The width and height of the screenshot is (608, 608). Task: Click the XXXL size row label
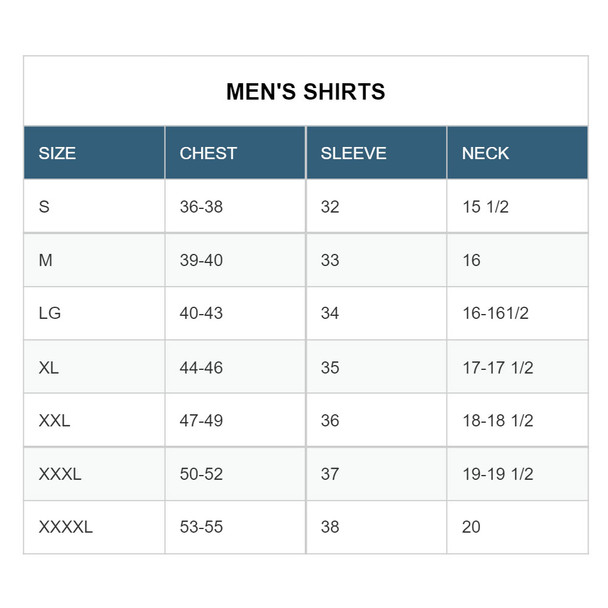(x=60, y=474)
